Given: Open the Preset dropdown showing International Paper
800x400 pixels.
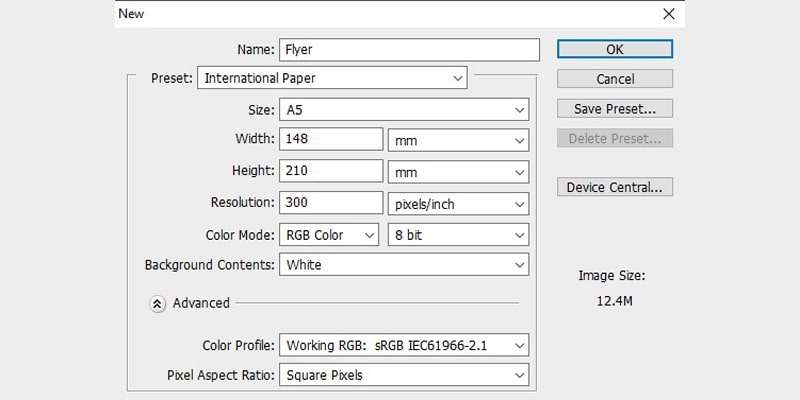Looking at the screenshot, I should 332,78.
